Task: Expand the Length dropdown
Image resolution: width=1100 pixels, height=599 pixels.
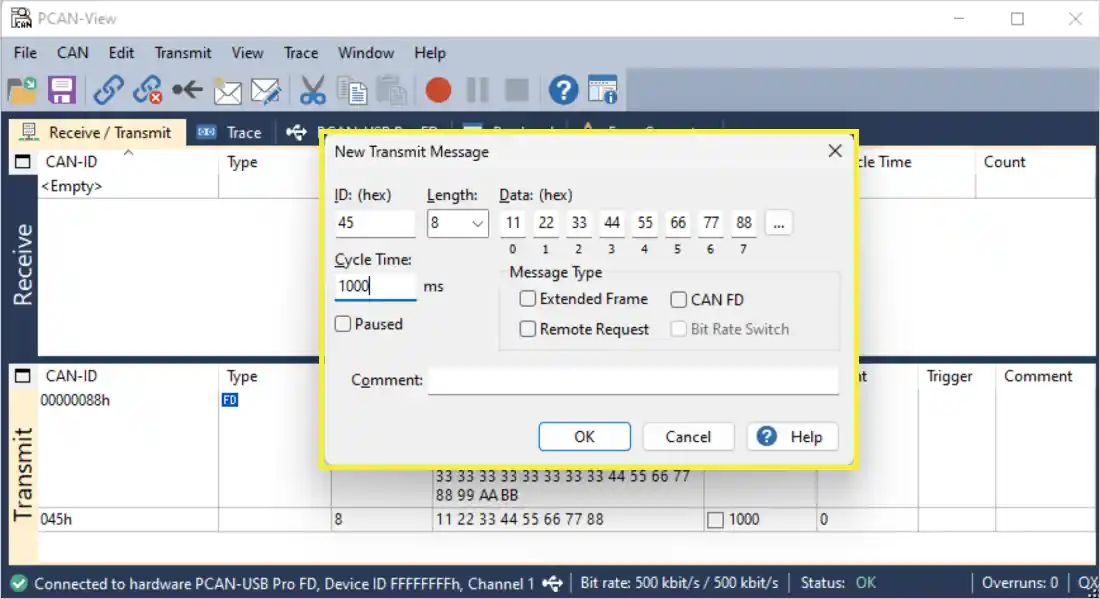Action: tap(477, 224)
